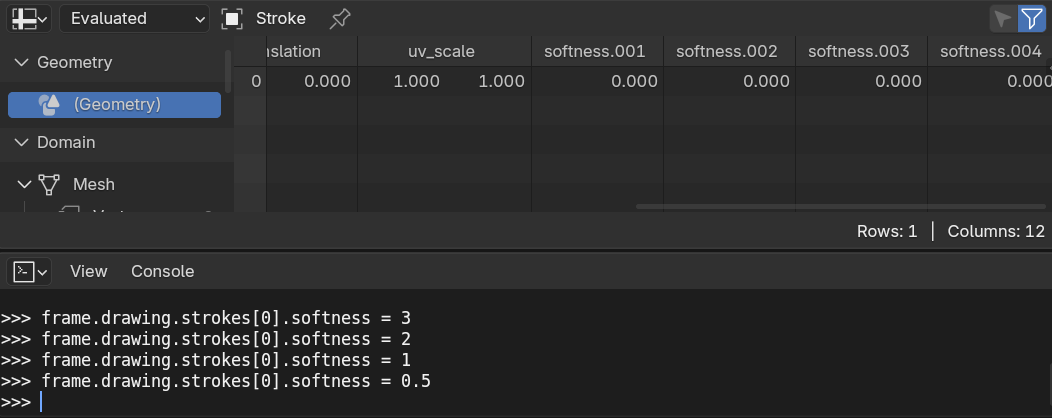Click the geometry set icon beside (Geometry)
This screenshot has height=418, width=1052.
[49, 105]
